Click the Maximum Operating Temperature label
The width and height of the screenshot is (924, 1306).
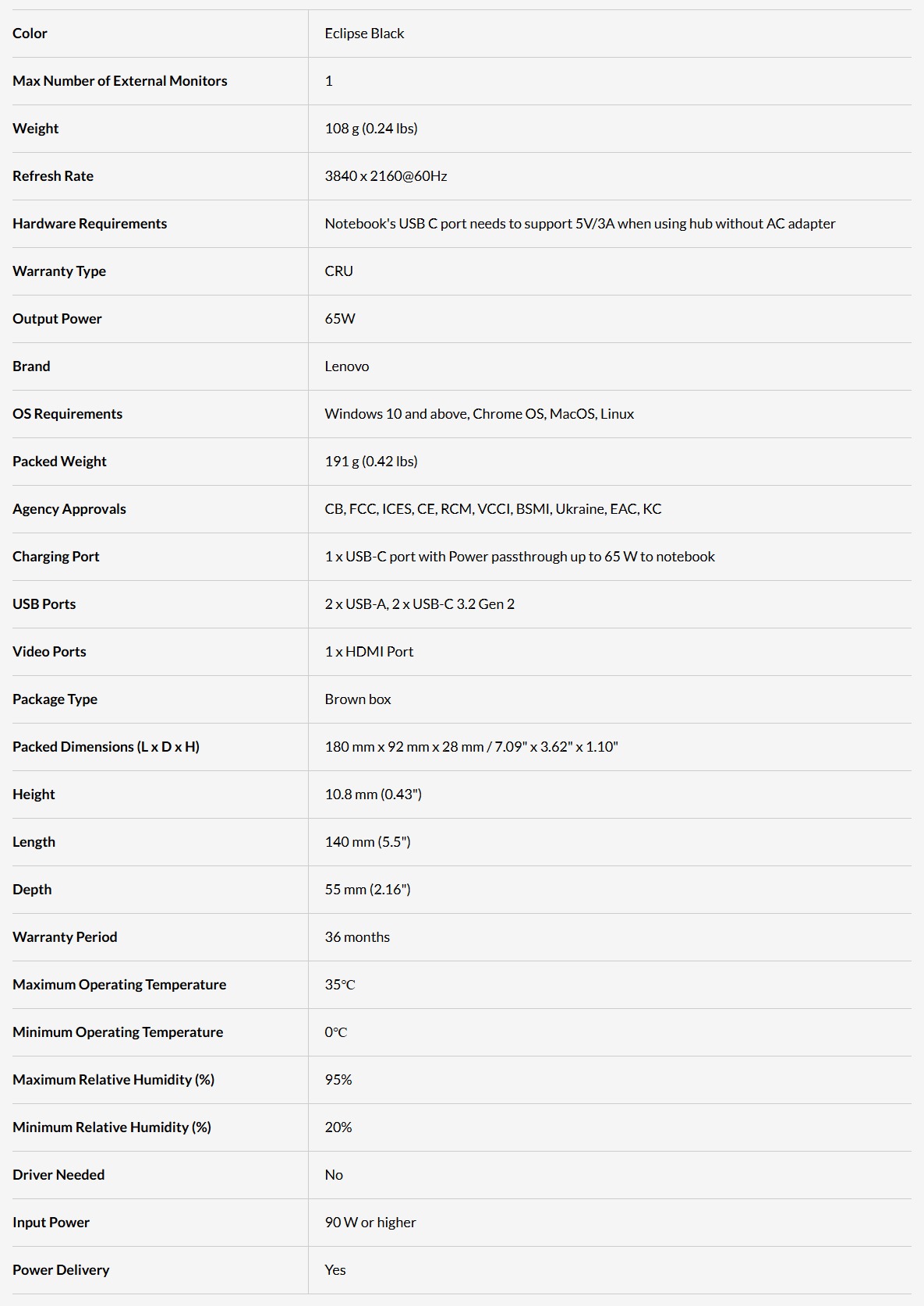(x=119, y=985)
